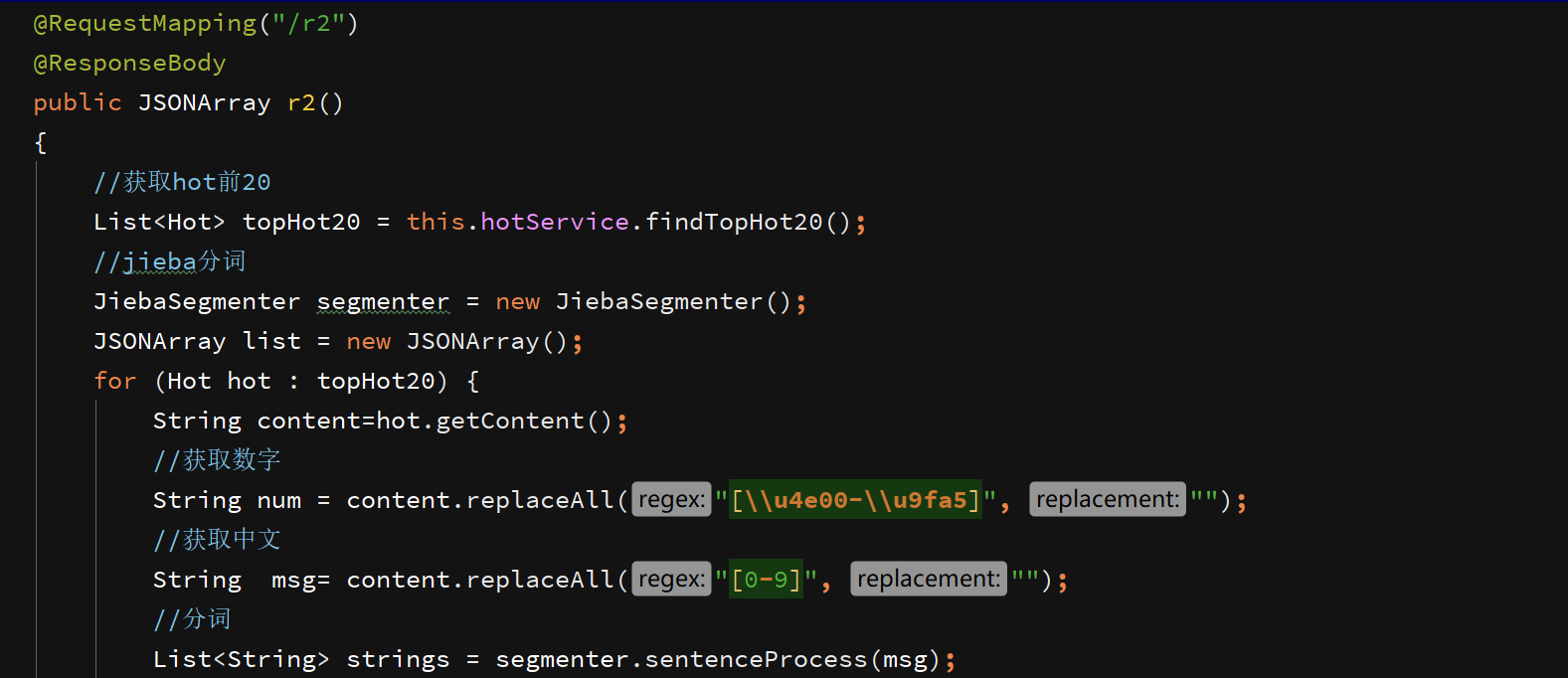
Task: Click the JSONArray list variable declaration
Action: [x=197, y=341]
